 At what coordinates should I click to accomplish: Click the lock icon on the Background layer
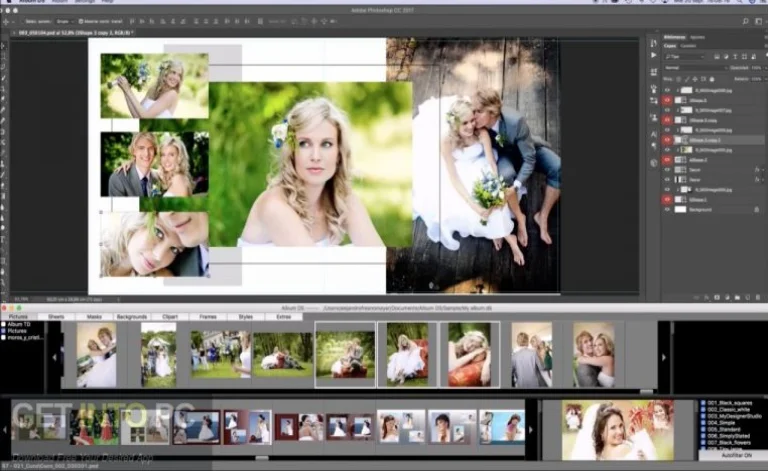pos(754,209)
